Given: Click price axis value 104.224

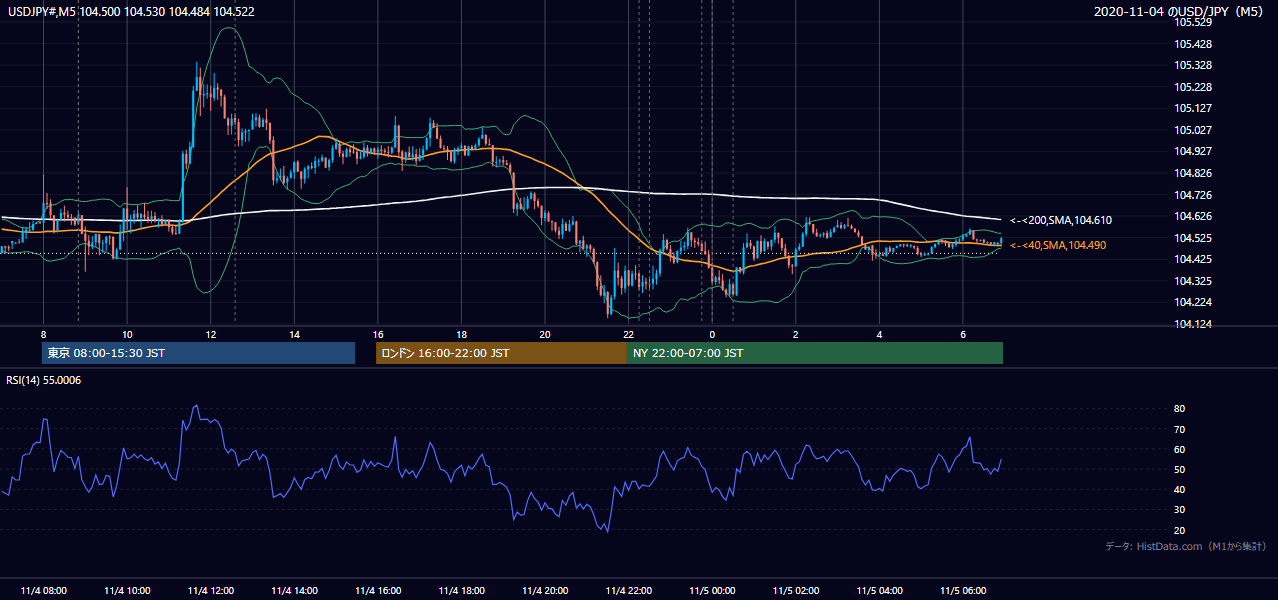Looking at the screenshot, I should [x=1193, y=302].
